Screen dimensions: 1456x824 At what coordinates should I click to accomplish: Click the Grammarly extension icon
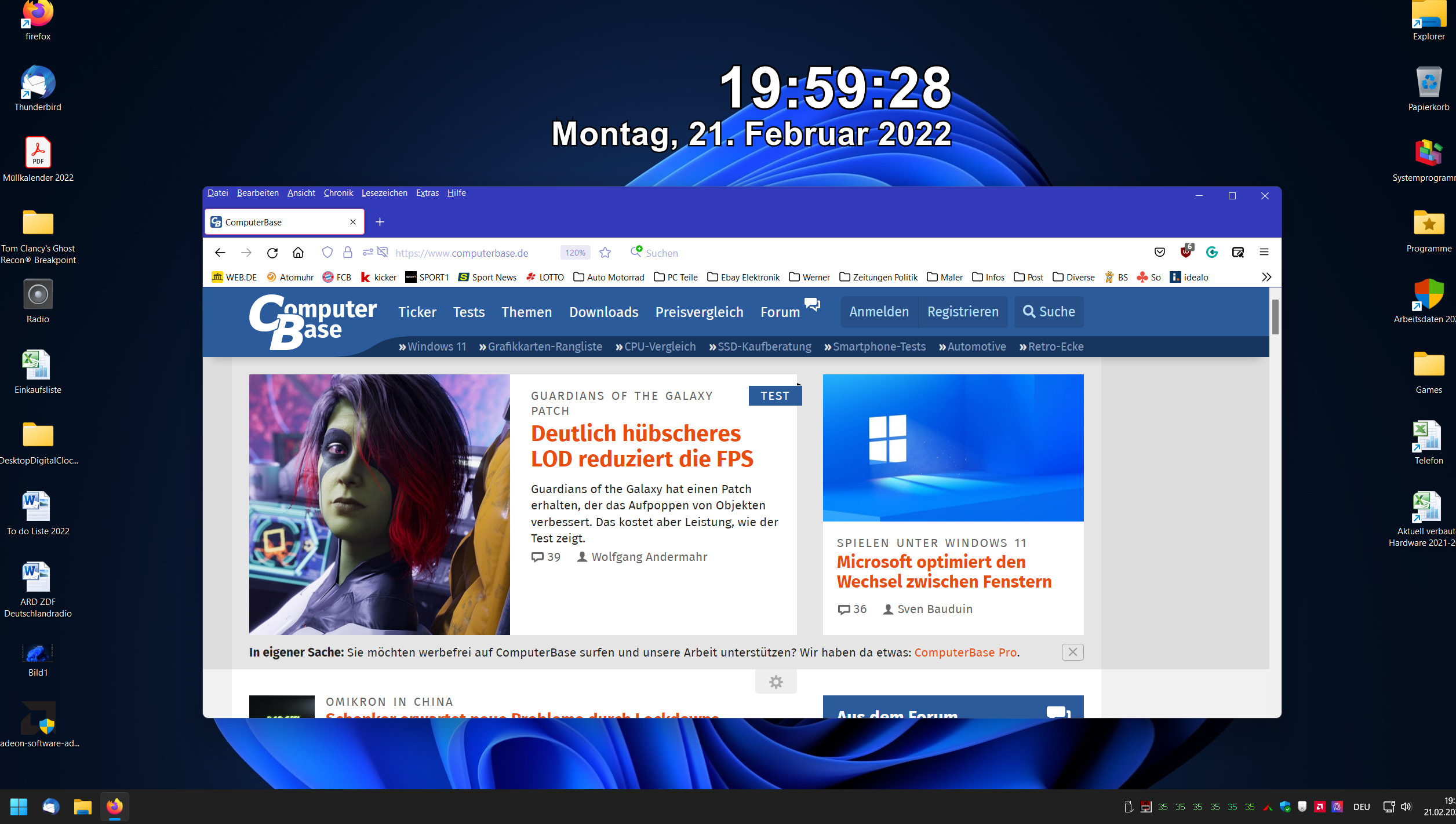1211,252
